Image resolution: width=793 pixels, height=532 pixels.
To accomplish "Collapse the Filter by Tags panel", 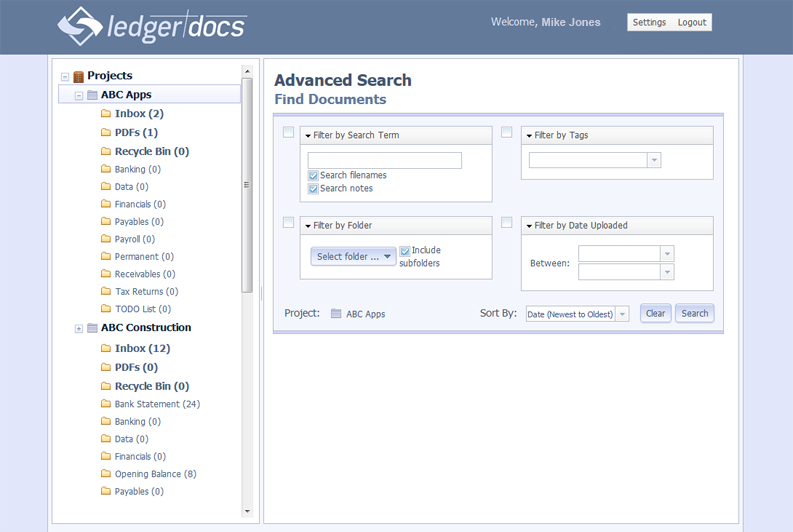I will [529, 136].
